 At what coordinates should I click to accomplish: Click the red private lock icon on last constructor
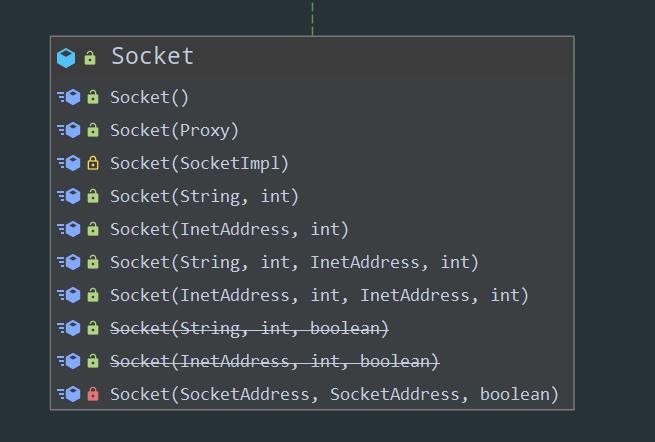point(93,394)
